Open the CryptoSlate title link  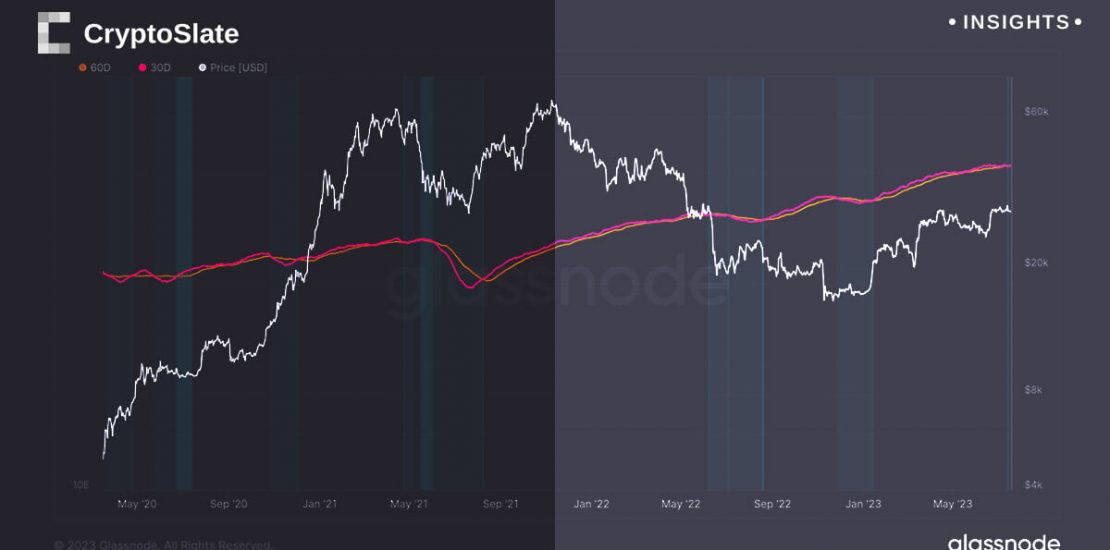pos(161,34)
